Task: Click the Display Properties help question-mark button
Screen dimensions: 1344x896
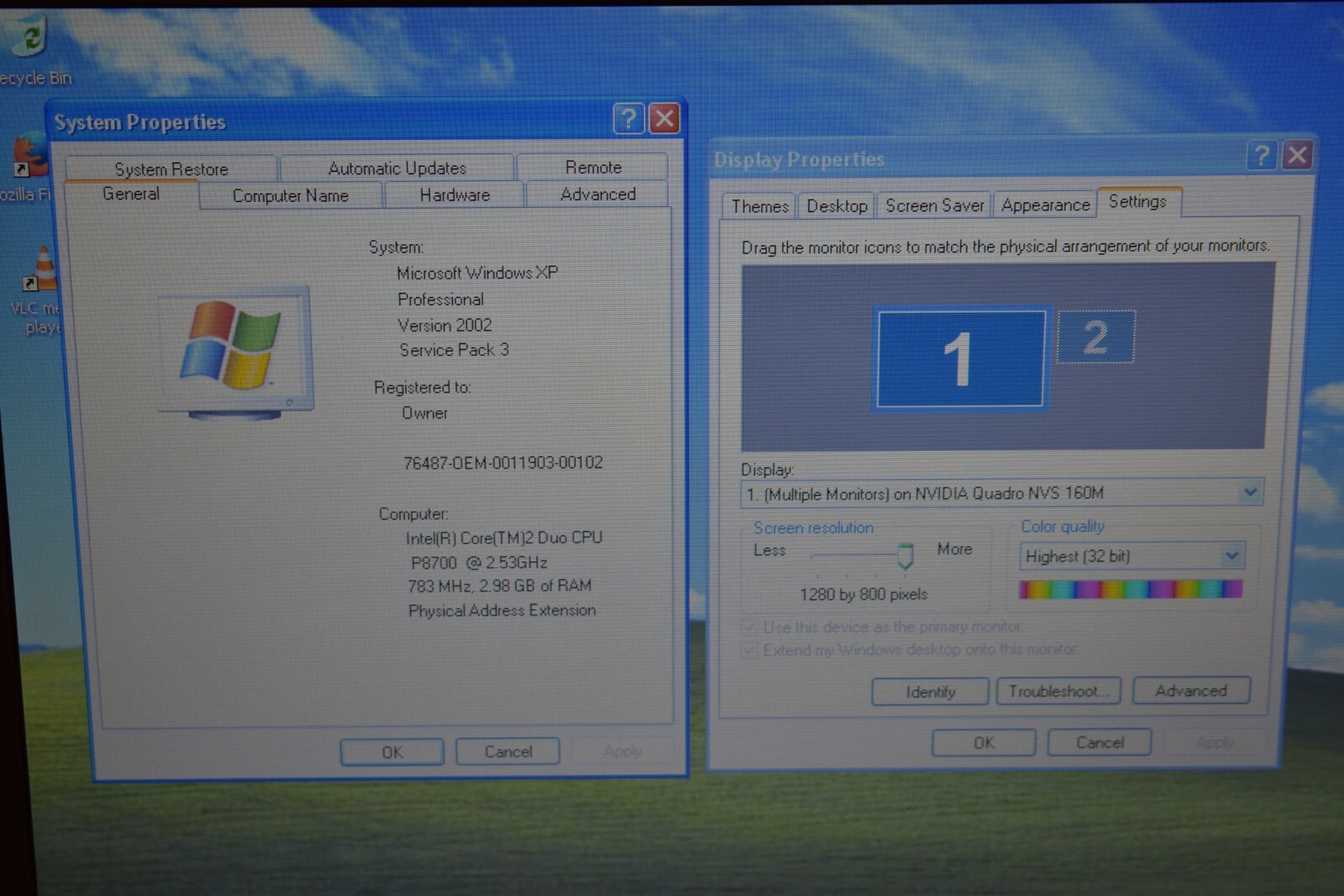Action: tap(1261, 155)
